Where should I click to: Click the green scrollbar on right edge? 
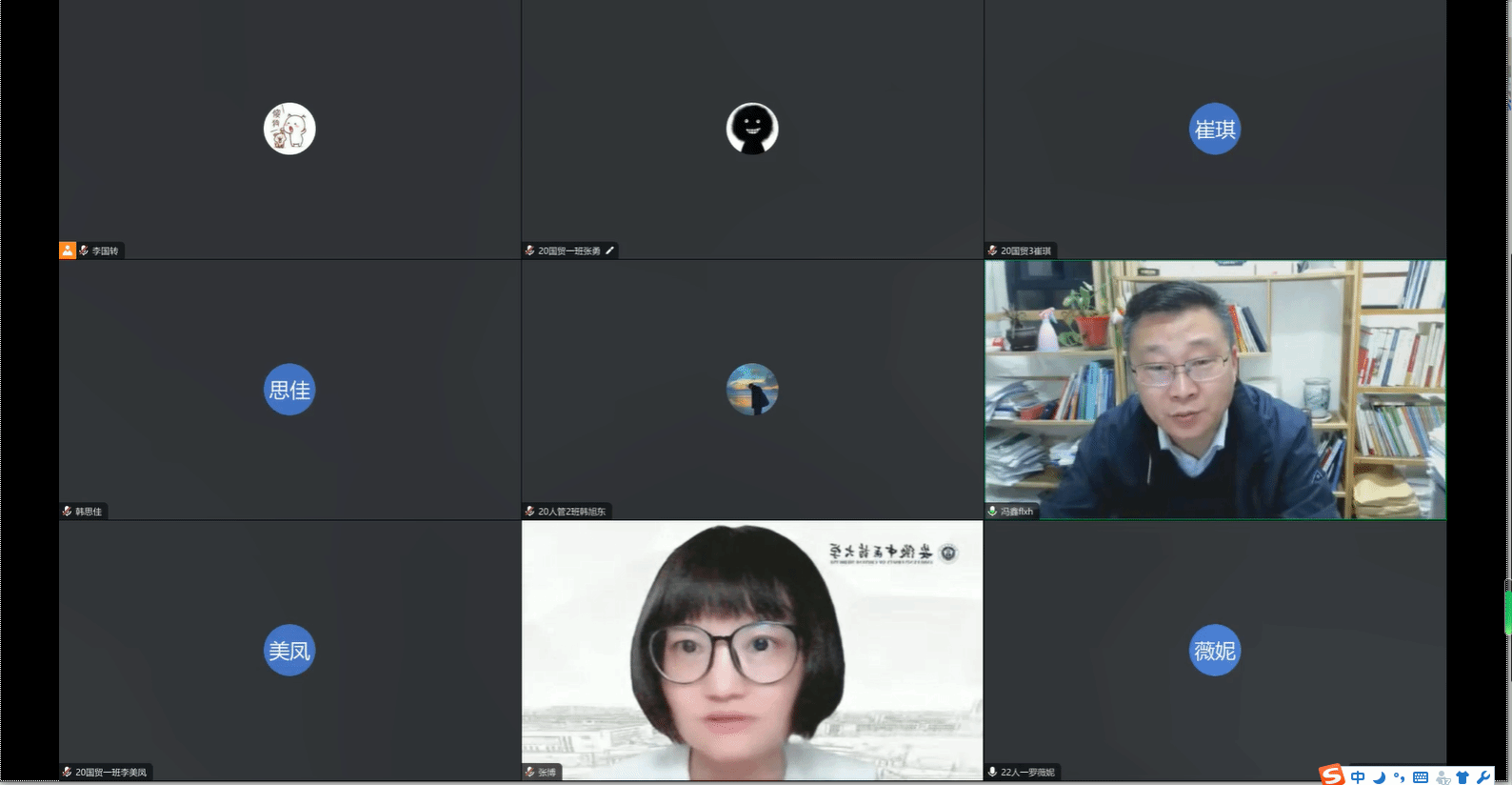pyautogui.click(x=1507, y=610)
